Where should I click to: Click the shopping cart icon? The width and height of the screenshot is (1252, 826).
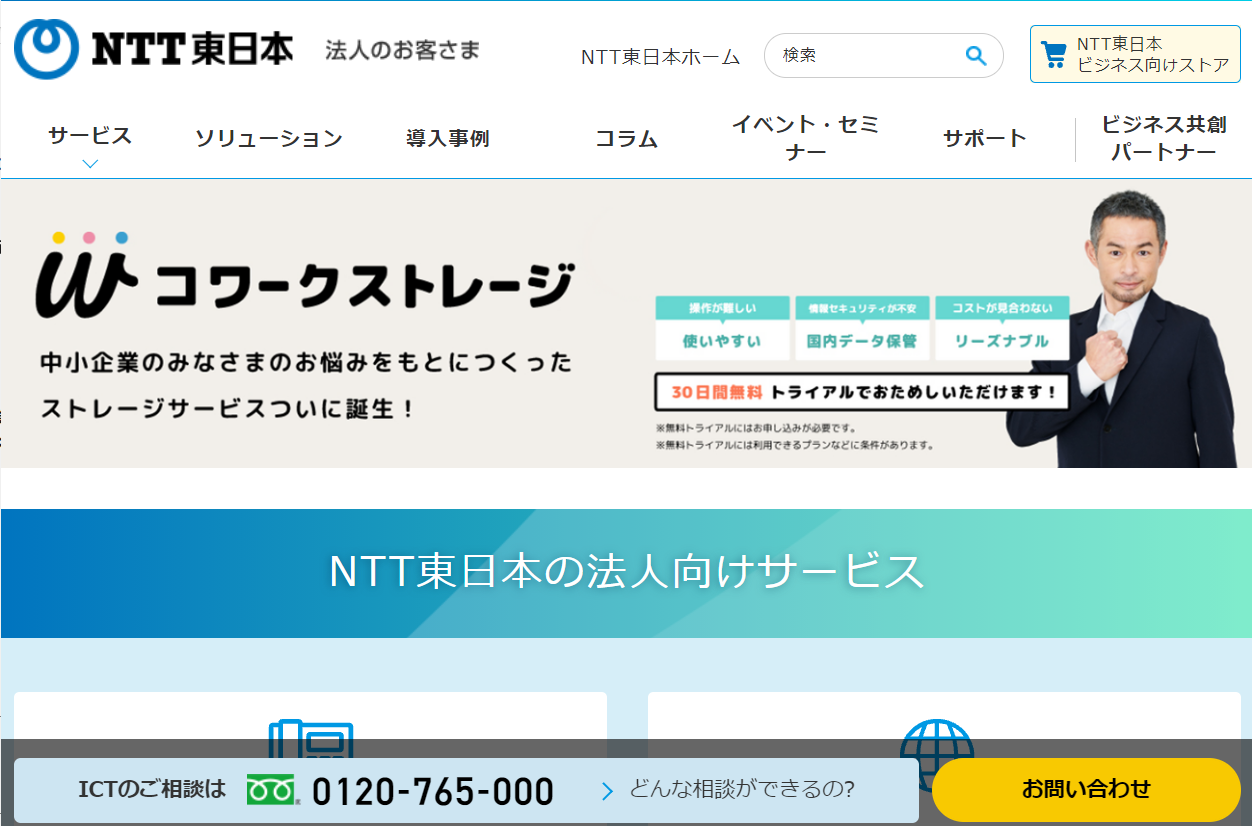point(1053,54)
